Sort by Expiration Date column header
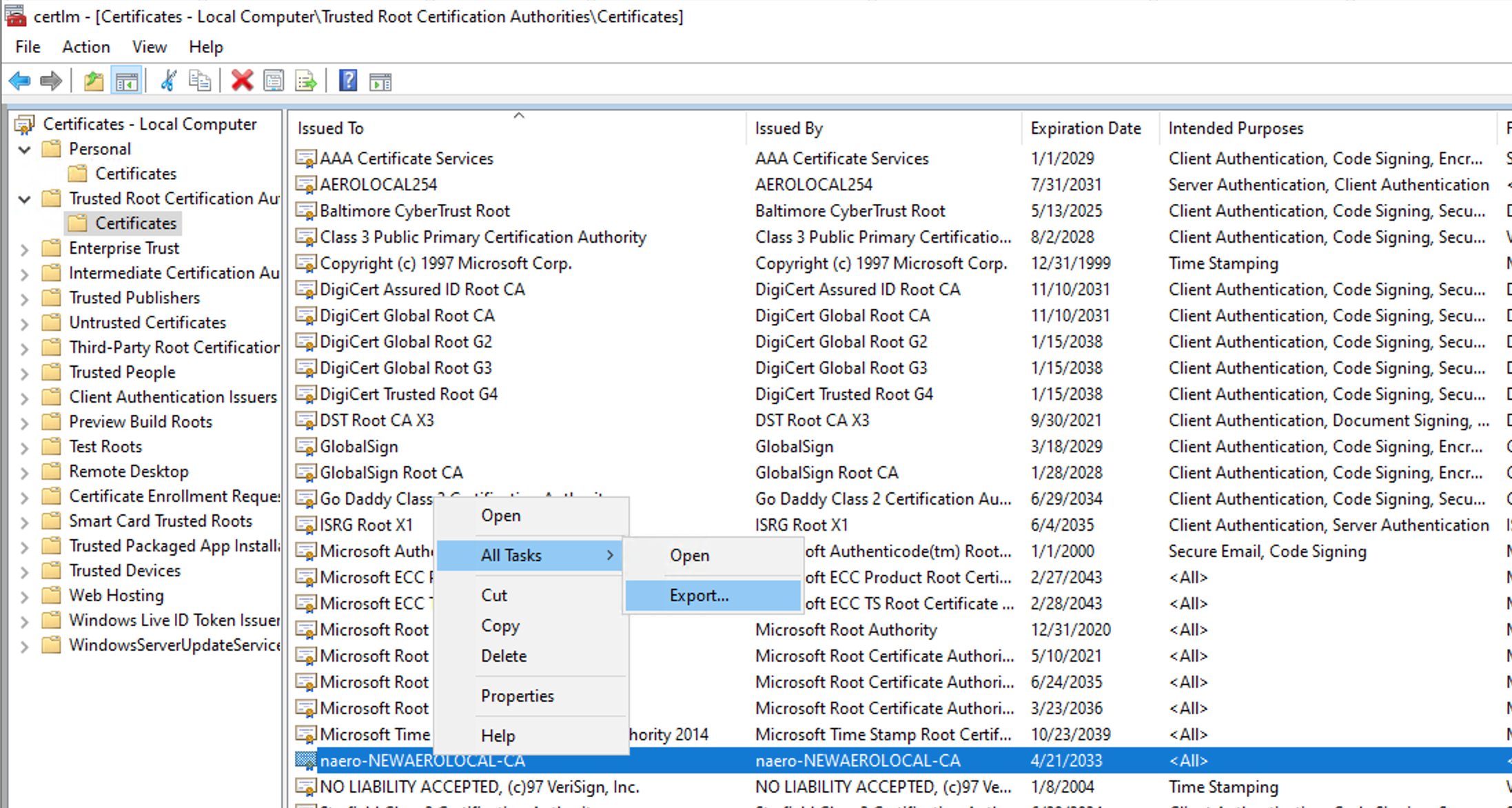This screenshot has height=808, width=1512. tap(1085, 128)
